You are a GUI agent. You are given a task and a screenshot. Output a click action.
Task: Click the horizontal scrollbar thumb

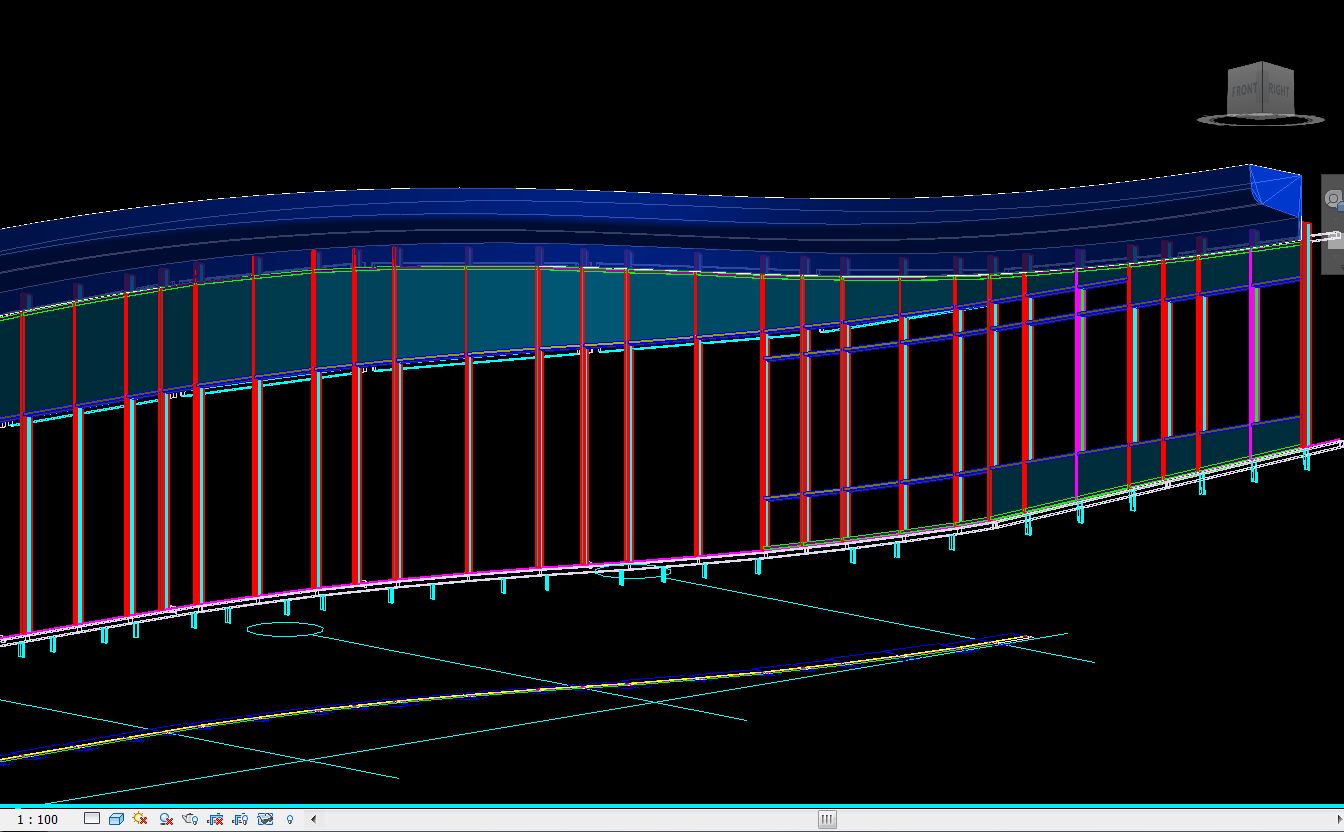pos(827,819)
